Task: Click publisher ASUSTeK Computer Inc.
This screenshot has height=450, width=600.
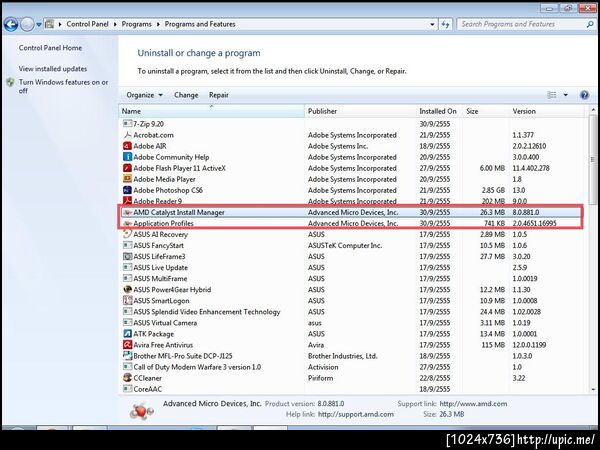Action: pos(345,245)
